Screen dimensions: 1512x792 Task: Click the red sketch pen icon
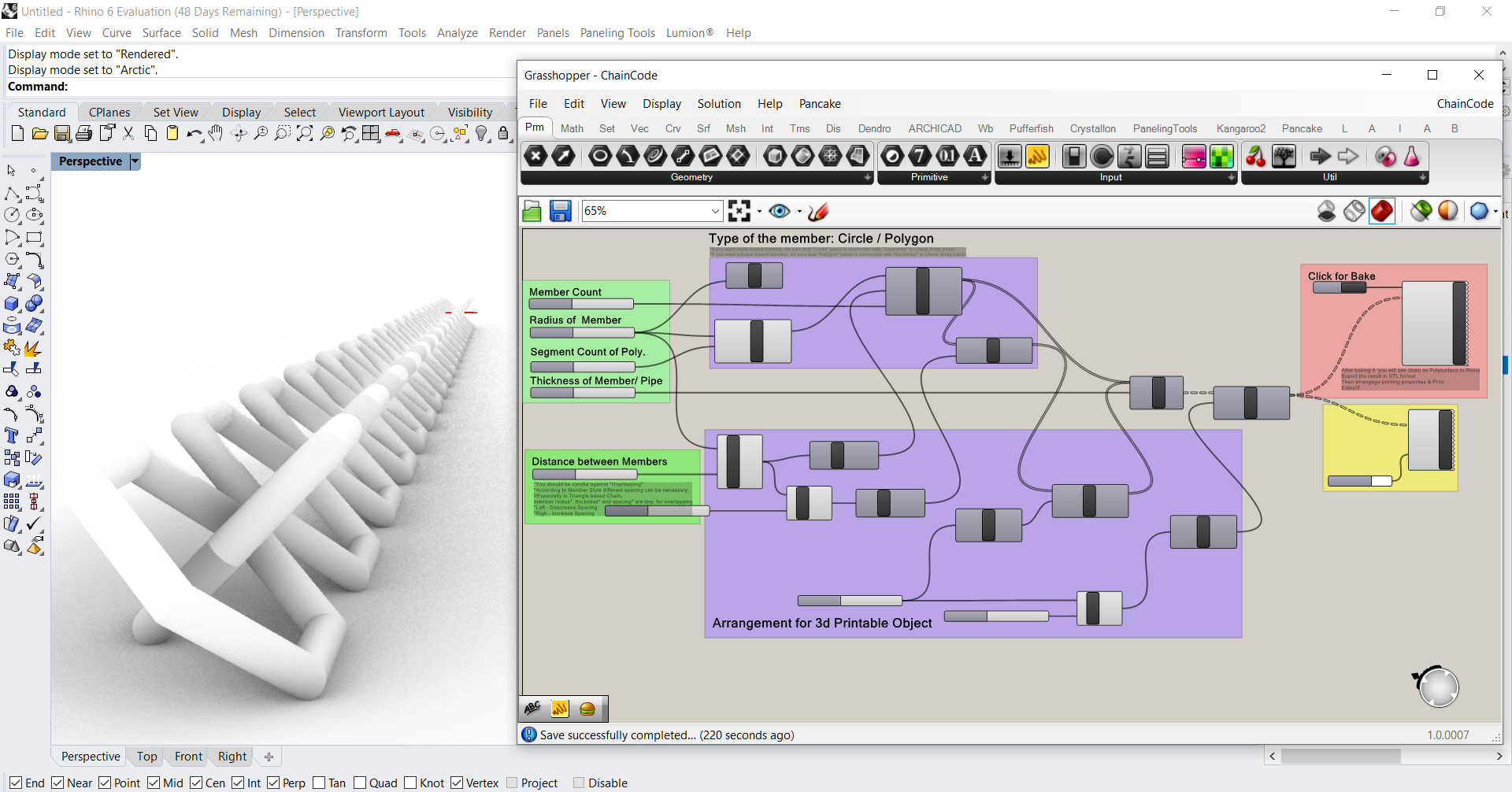[818, 211]
